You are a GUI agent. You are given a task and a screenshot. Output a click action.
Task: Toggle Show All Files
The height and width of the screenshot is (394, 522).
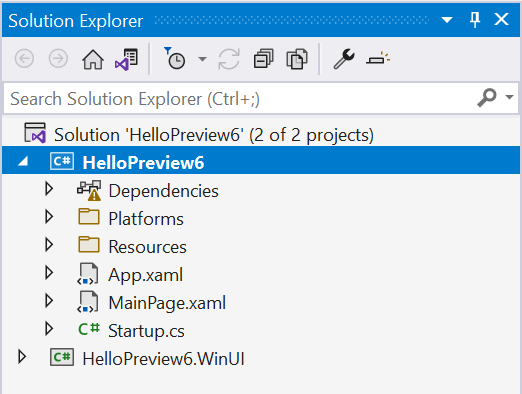coord(297,59)
